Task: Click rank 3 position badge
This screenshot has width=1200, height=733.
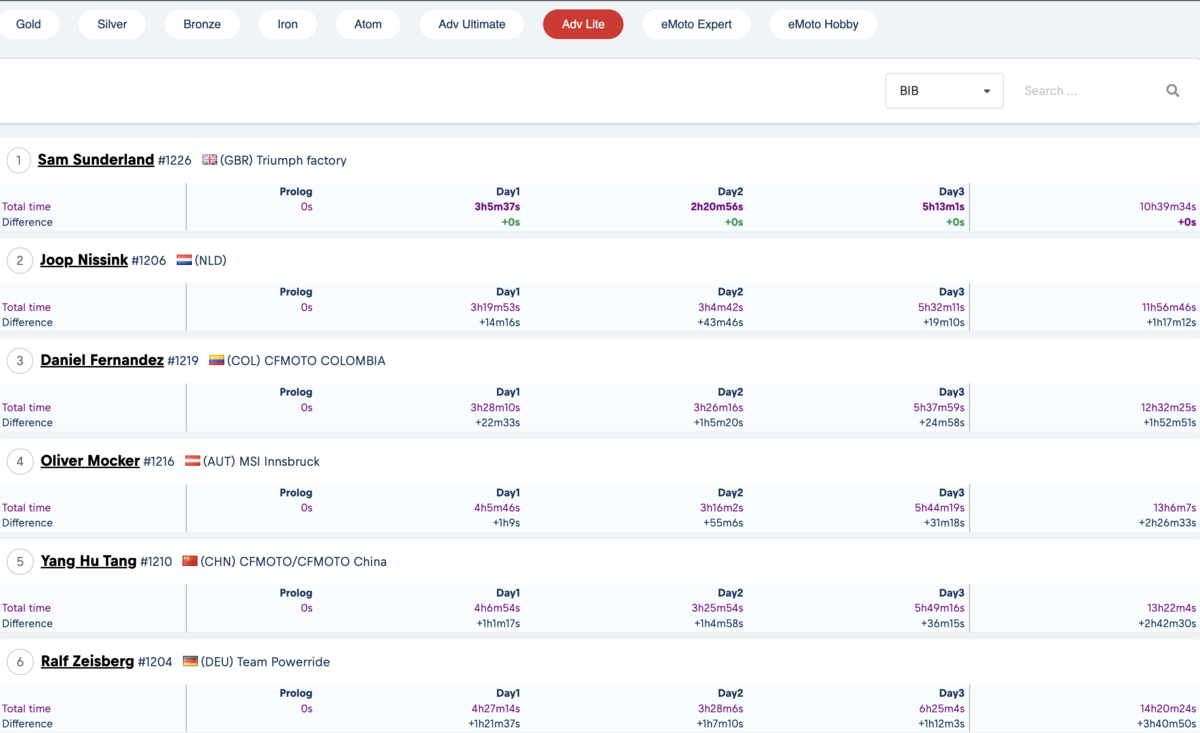Action: pyautogui.click(x=19, y=361)
